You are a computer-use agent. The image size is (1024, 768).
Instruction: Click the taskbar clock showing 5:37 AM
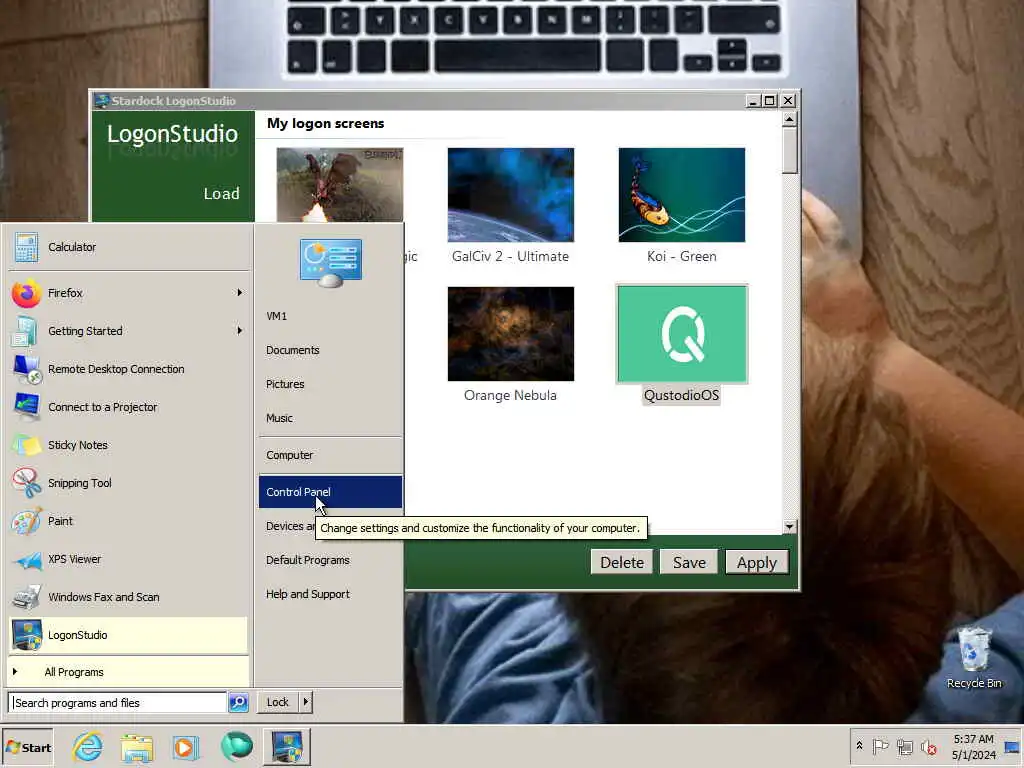tap(973, 746)
